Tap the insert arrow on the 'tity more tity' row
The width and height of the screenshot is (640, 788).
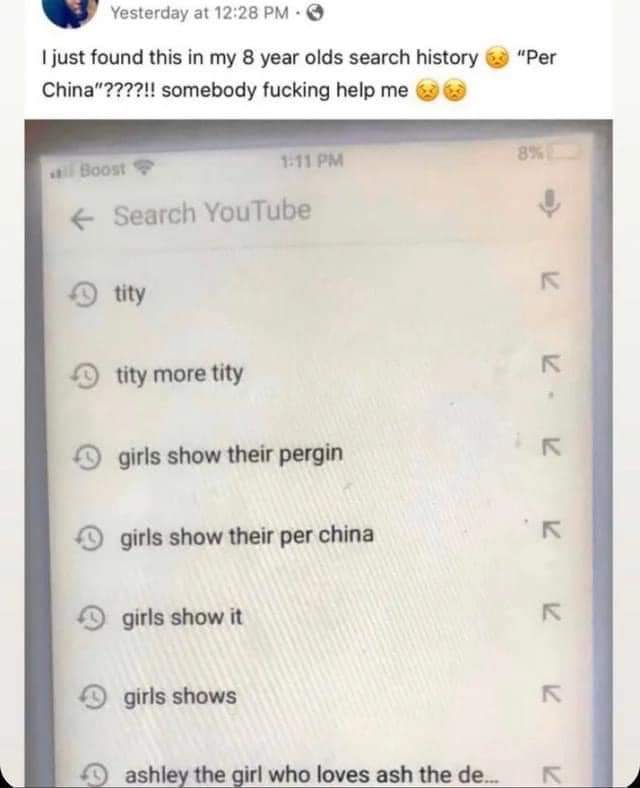(x=551, y=364)
